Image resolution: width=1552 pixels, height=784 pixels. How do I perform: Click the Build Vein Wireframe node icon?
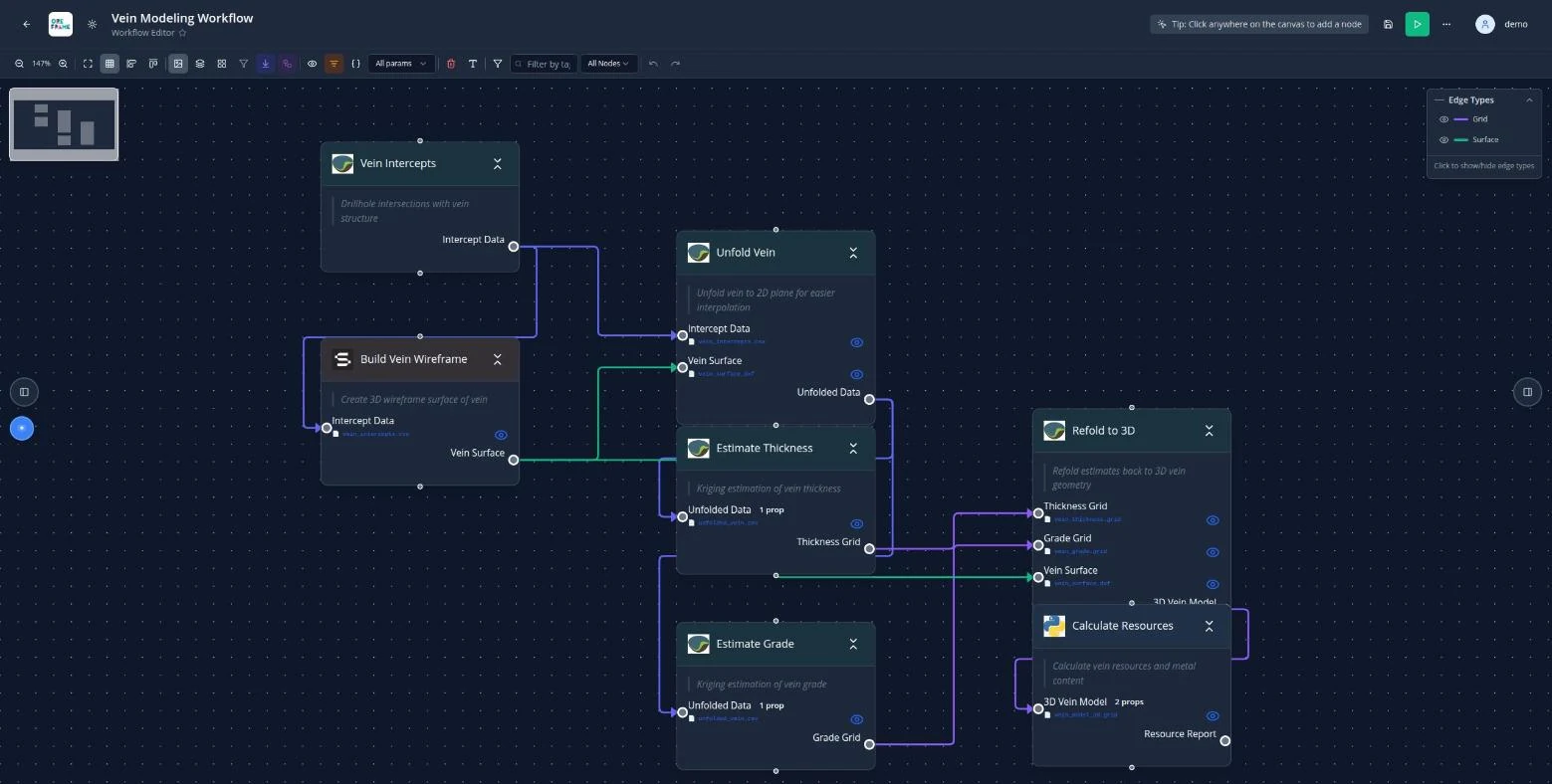[342, 359]
